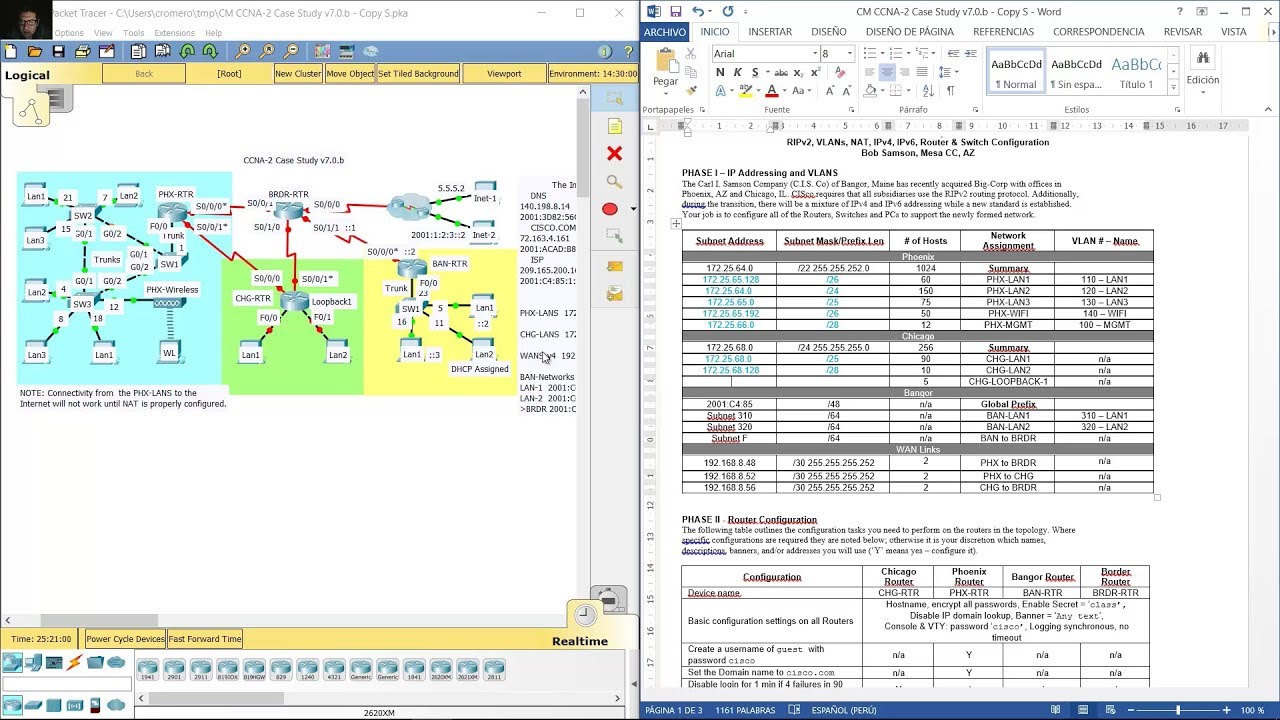The width and height of the screenshot is (1280, 720).
Task: Select the Inspect magnifier tool
Action: click(614, 182)
